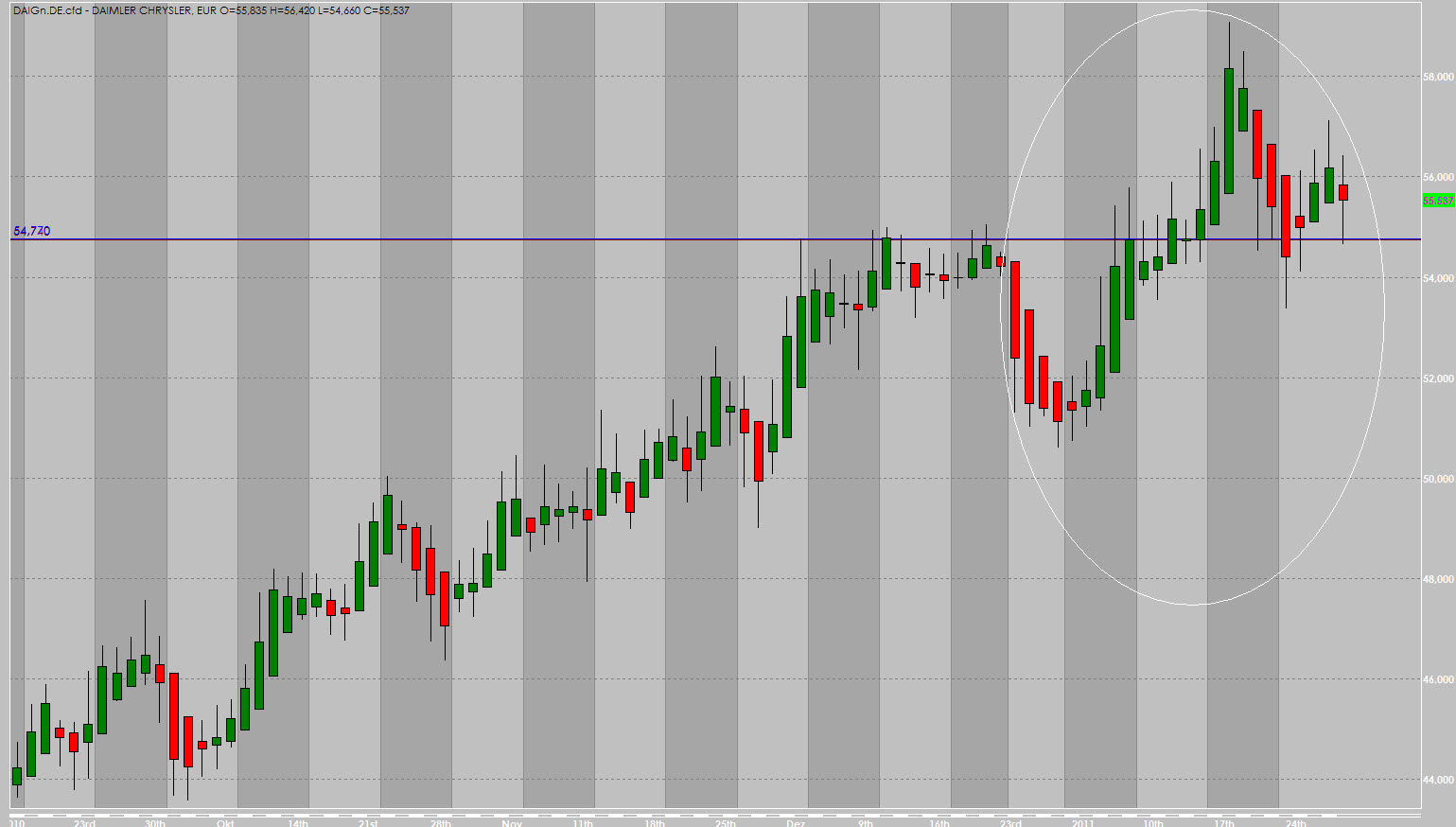
Task: Click the 44,000 price axis label
Action: [1438, 780]
